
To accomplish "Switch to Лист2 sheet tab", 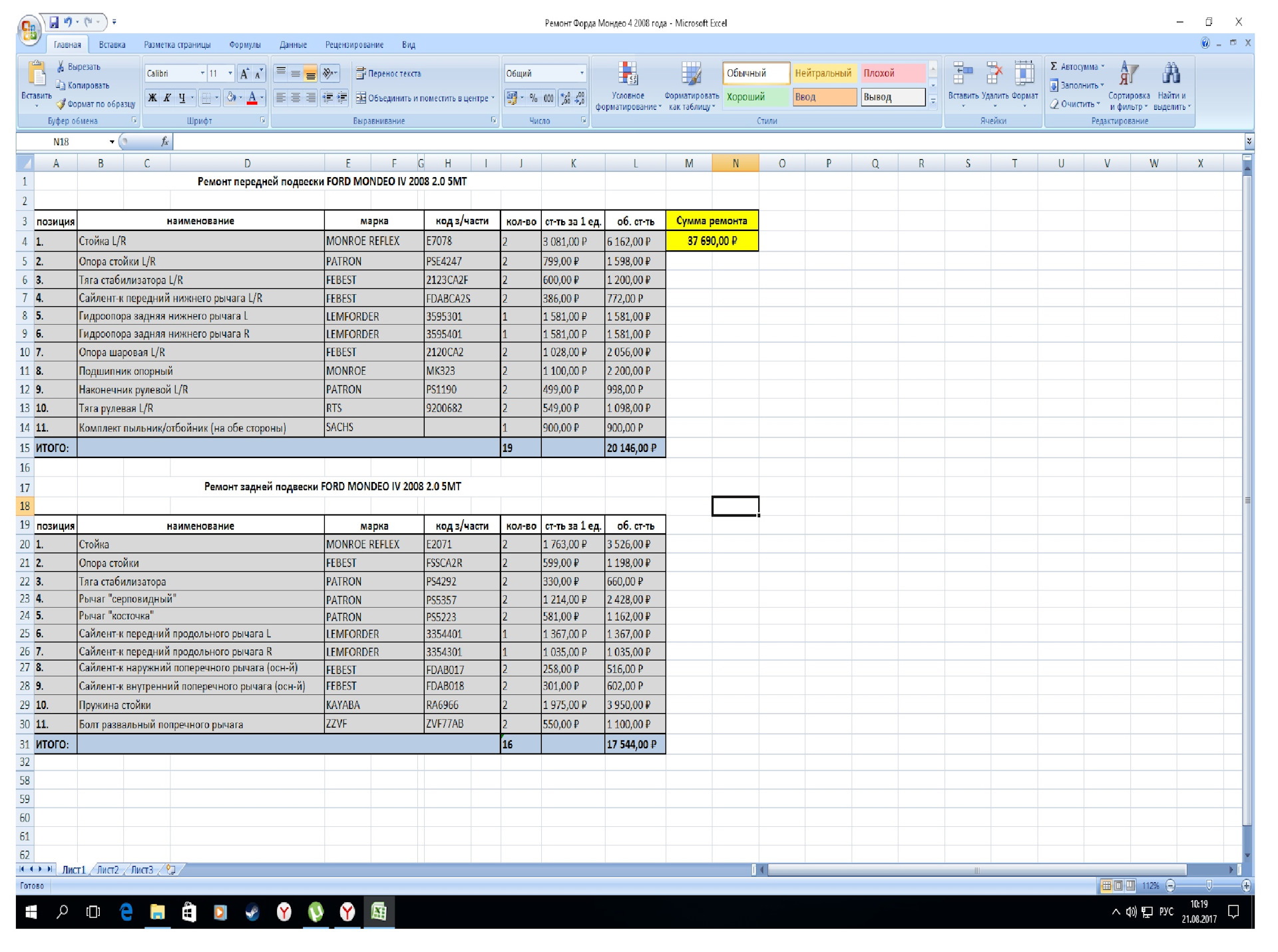I will (x=108, y=869).
